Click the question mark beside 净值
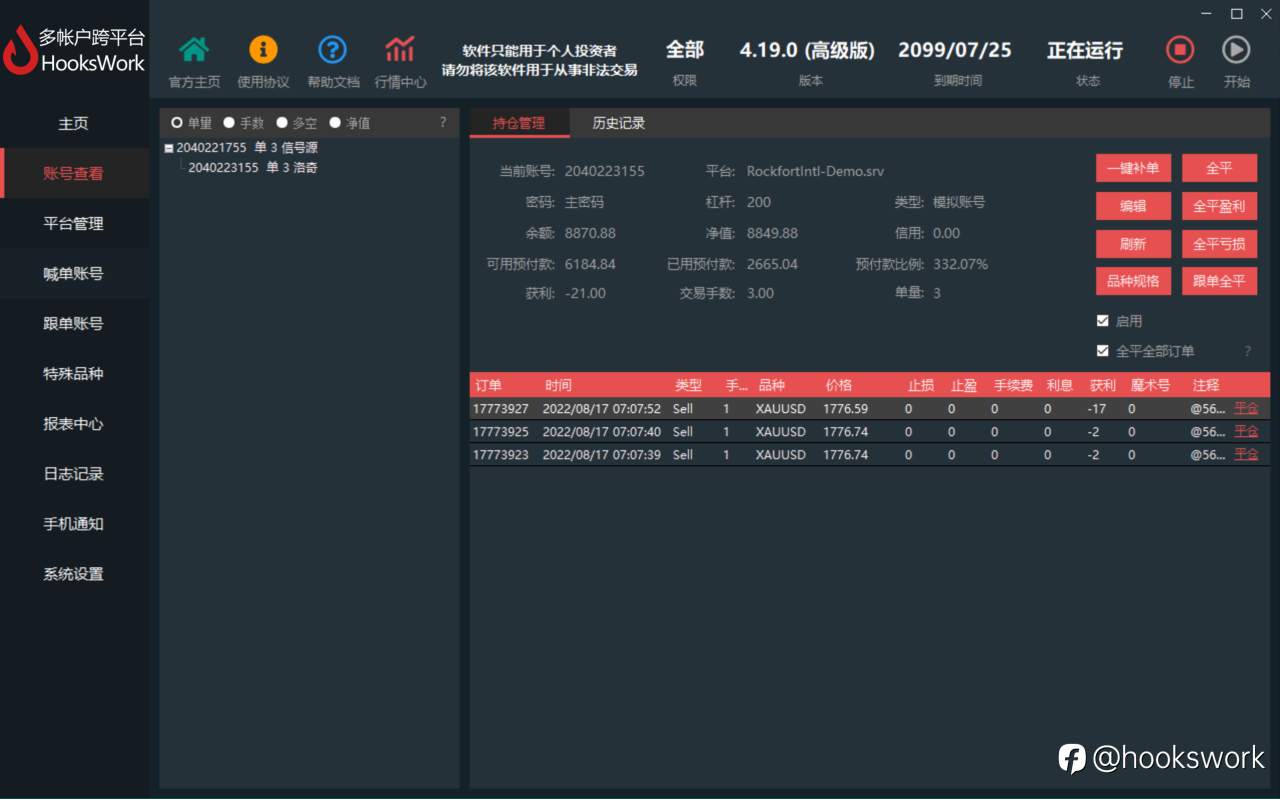Viewport: 1280px width, 799px height. tap(443, 123)
